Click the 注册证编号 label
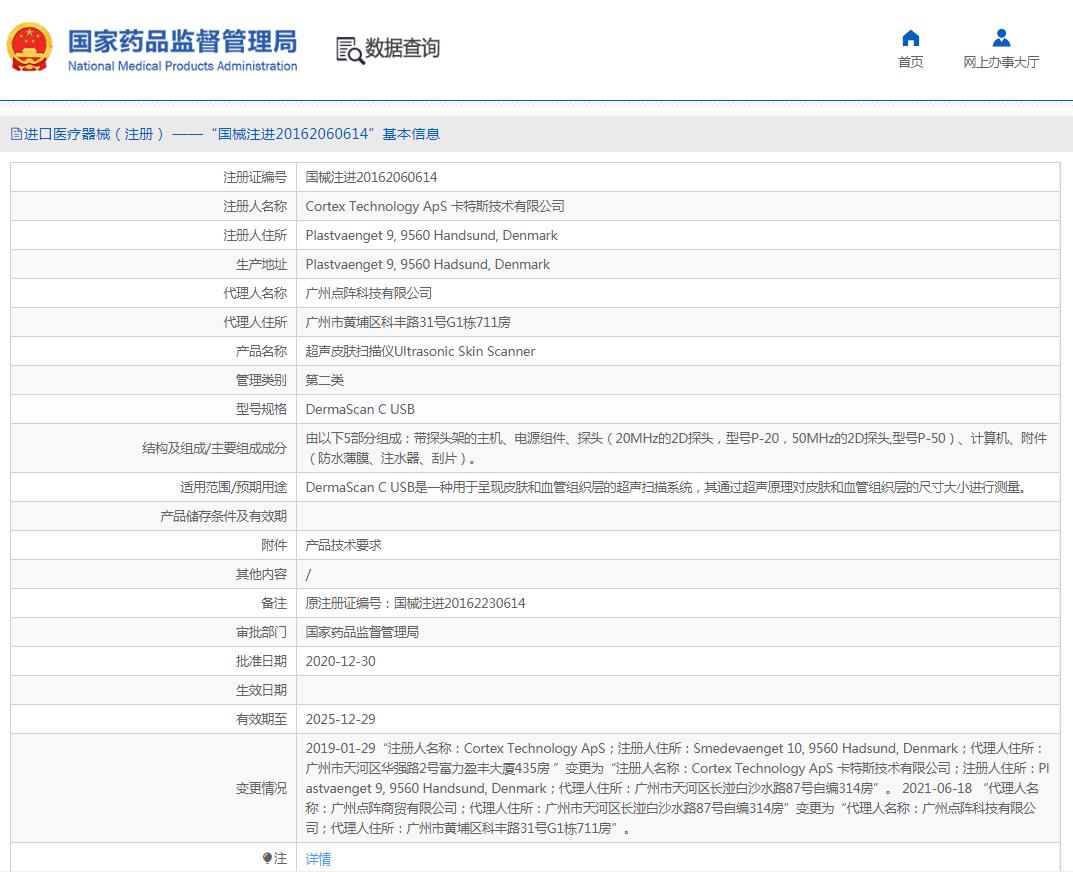The image size is (1073, 872). (255, 177)
